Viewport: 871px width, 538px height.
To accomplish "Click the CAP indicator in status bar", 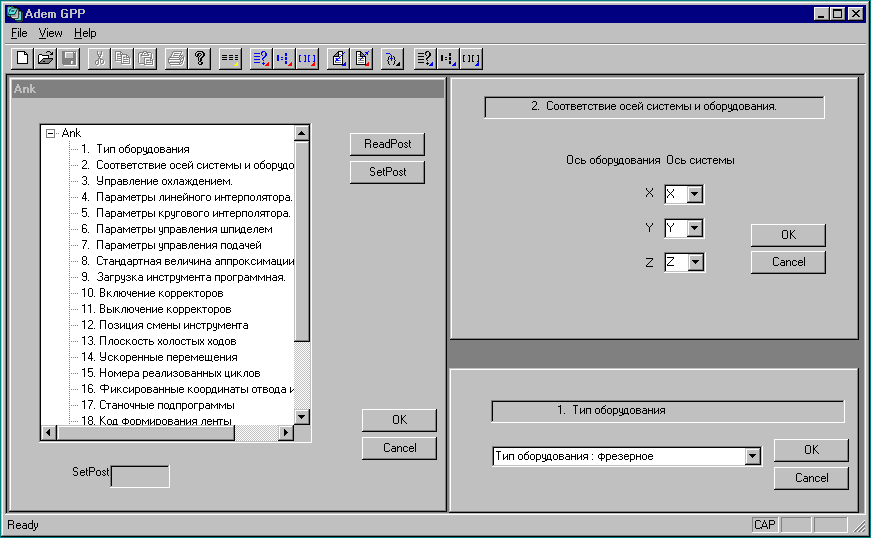I will pyautogui.click(x=765, y=525).
